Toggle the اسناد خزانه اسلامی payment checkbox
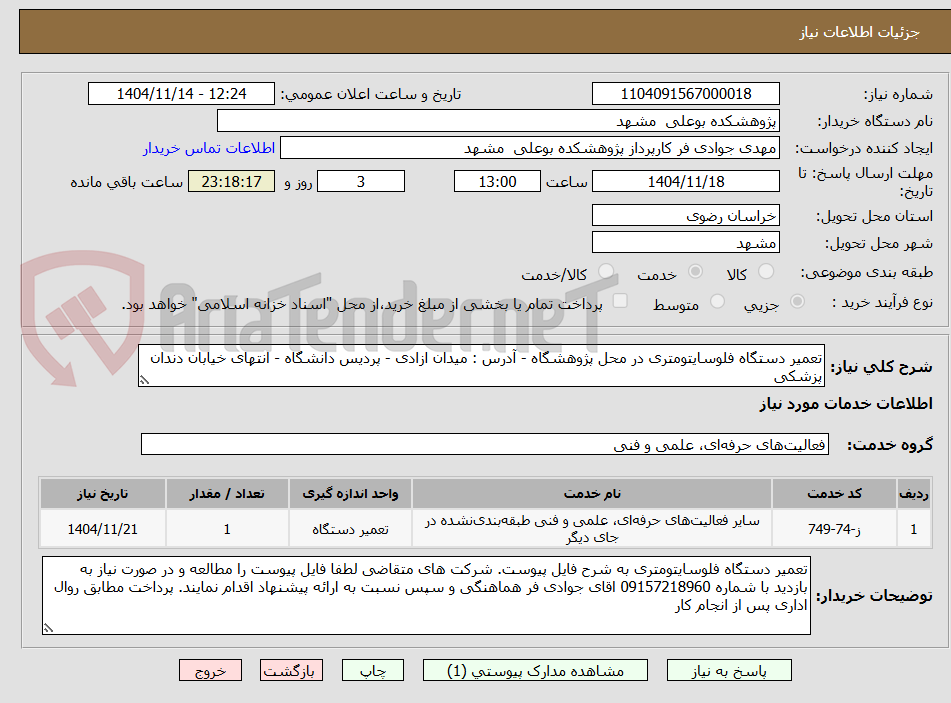The height and width of the screenshot is (703, 951). pos(620,301)
